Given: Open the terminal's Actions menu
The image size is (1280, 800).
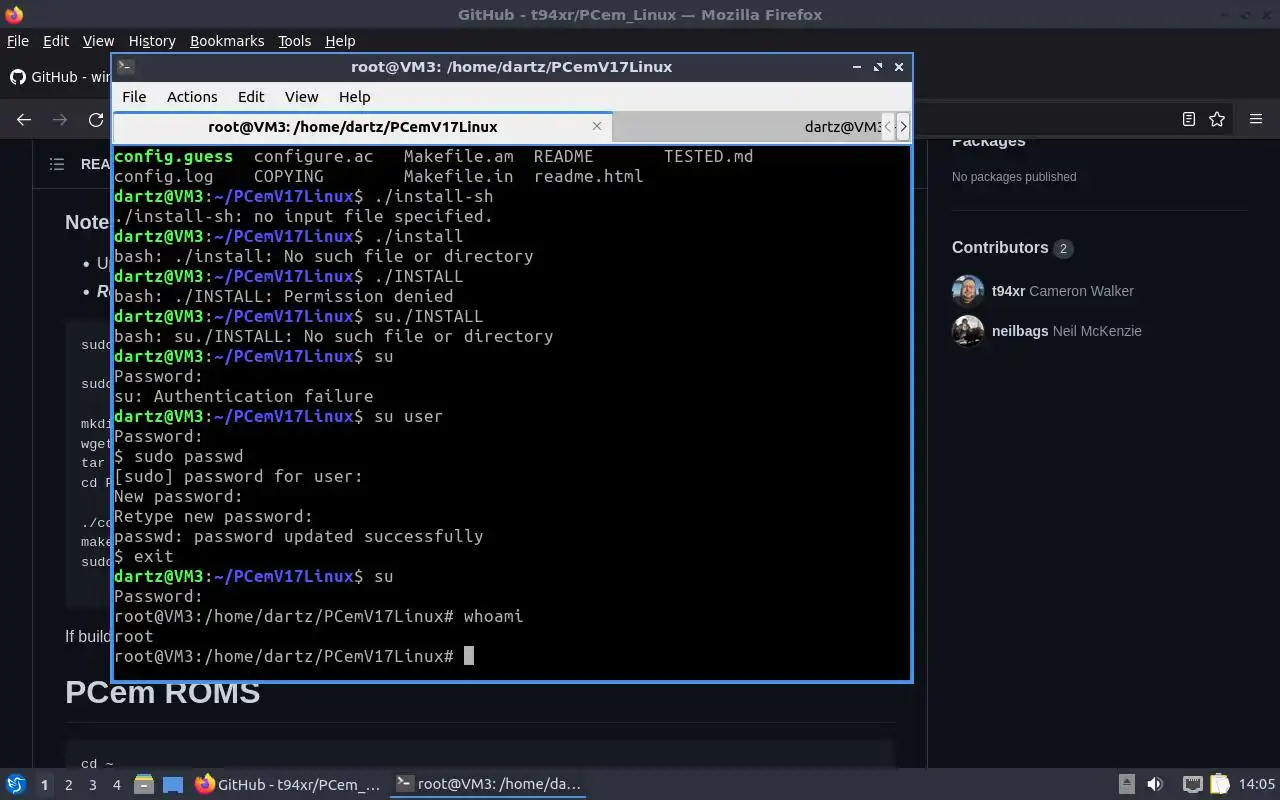Looking at the screenshot, I should 192,97.
